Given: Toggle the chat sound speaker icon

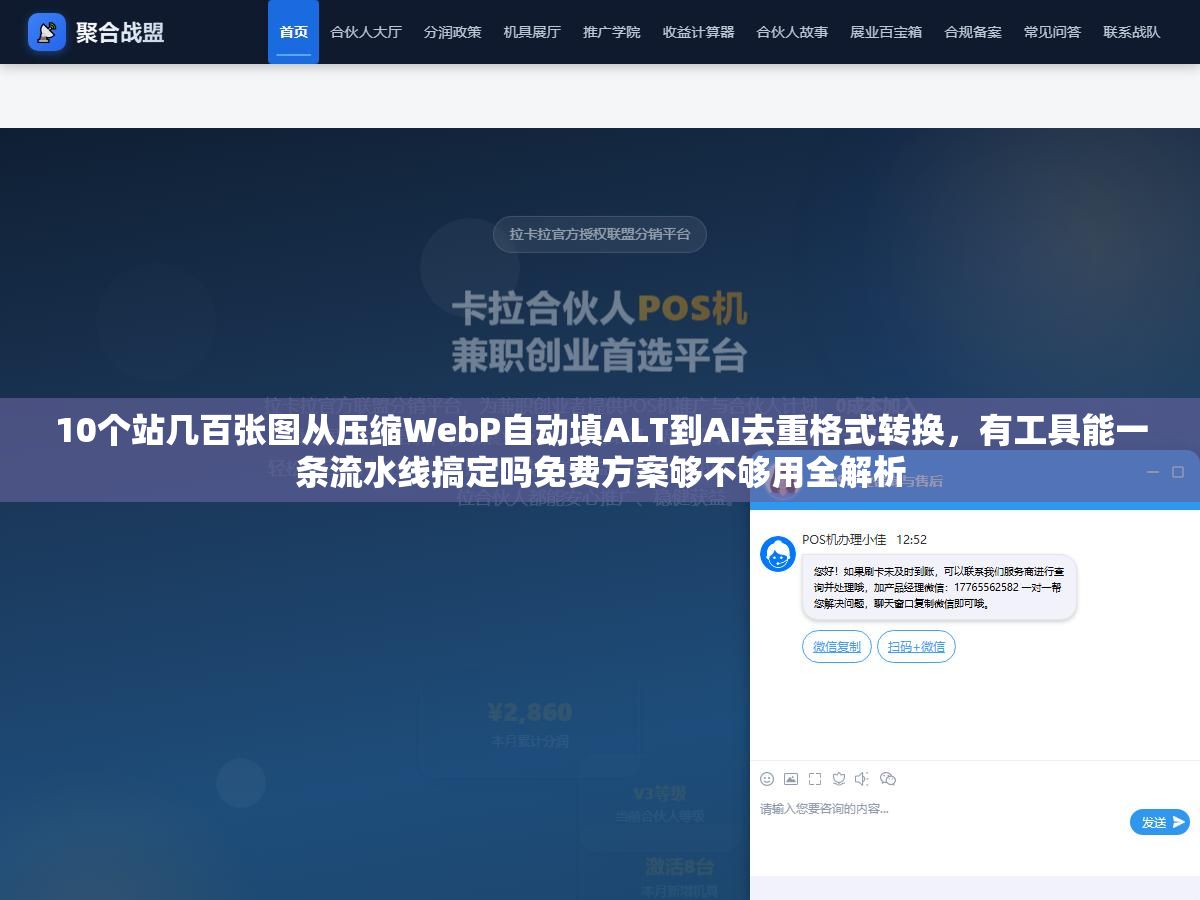Looking at the screenshot, I should tap(862, 779).
